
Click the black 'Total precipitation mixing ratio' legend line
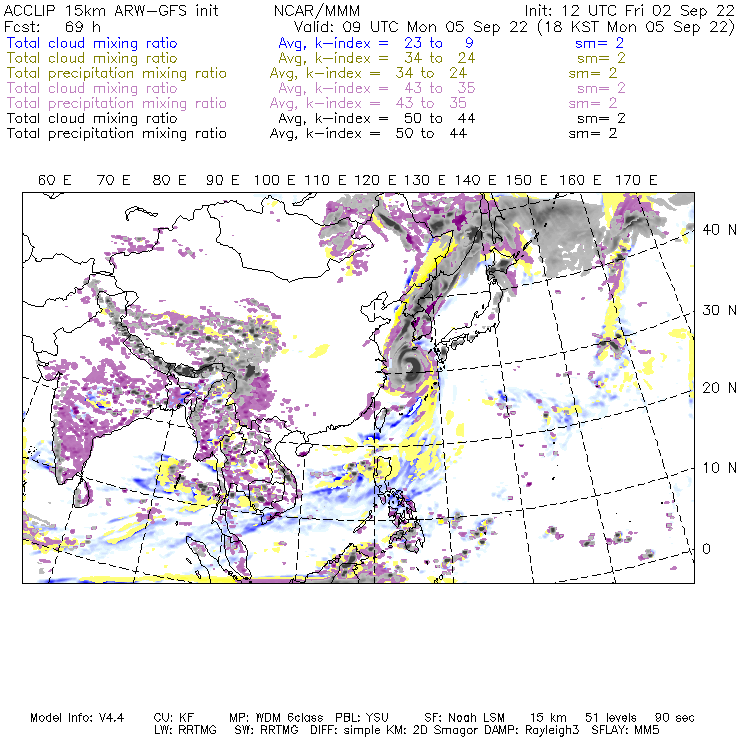click(117, 134)
